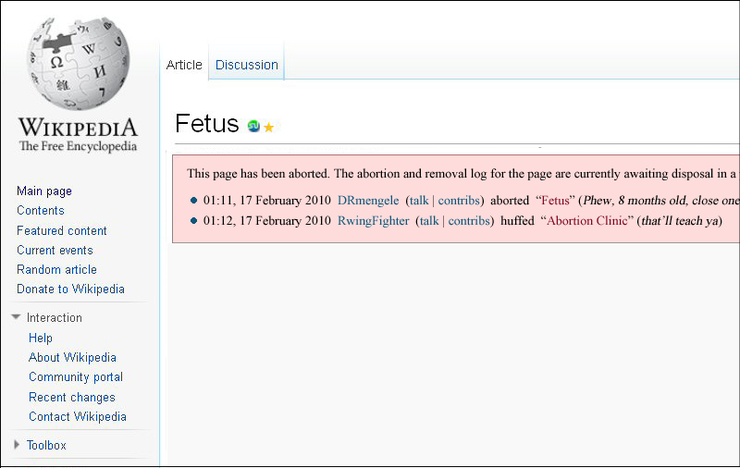Open the Contents link
Image resolution: width=740 pixels, height=468 pixels.
click(41, 210)
